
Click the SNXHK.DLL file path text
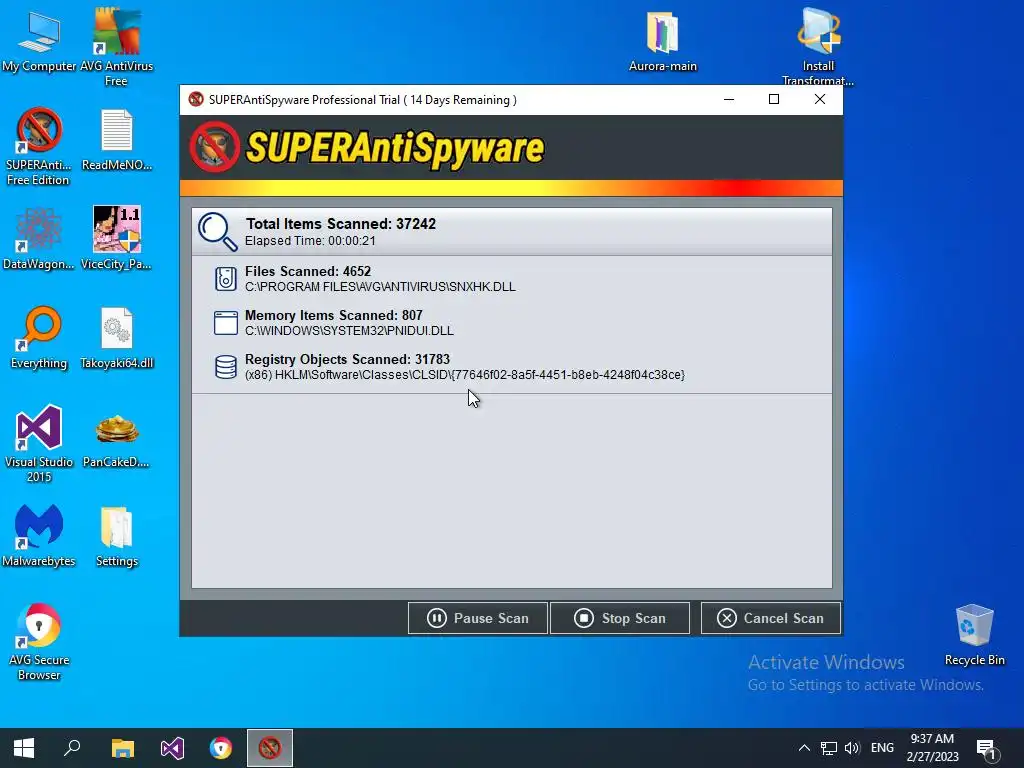coord(380,287)
